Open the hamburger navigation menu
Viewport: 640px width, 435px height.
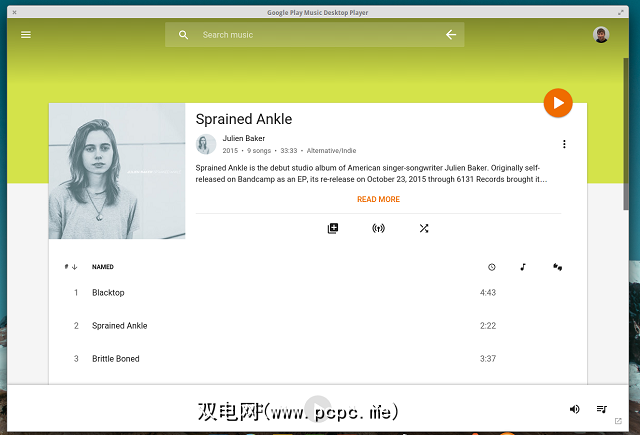pos(26,35)
